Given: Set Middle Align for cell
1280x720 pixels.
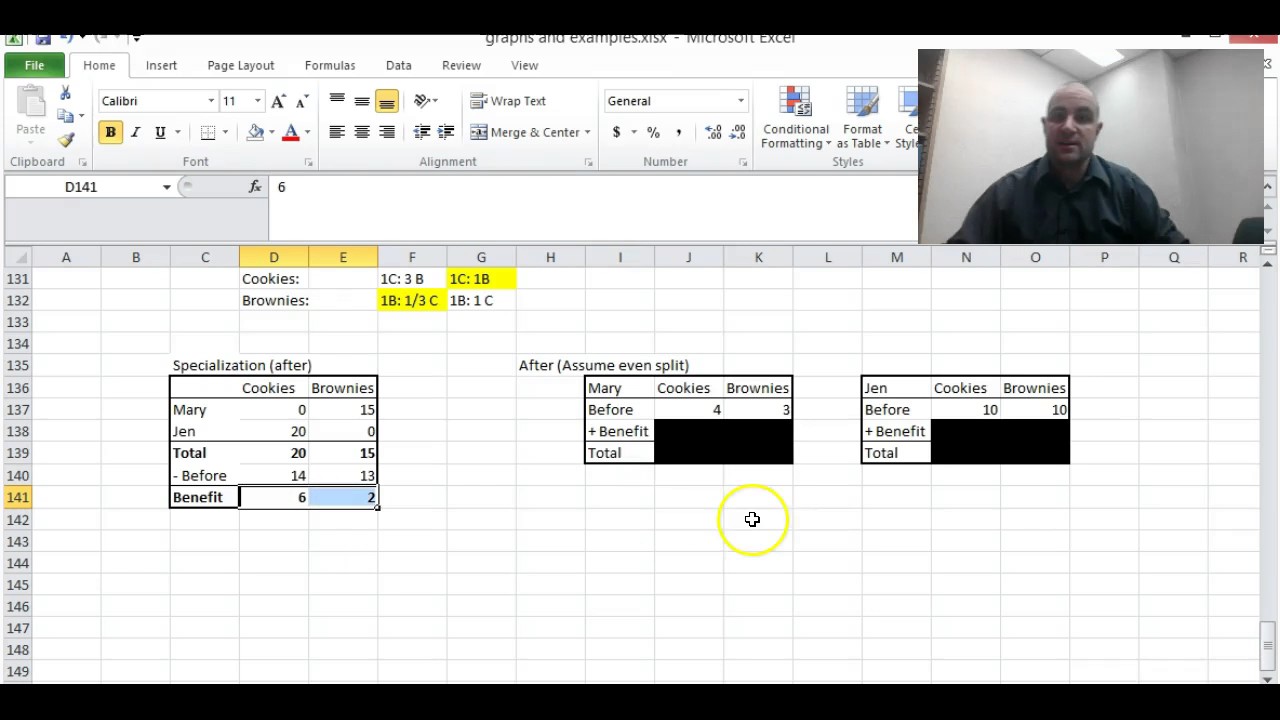Looking at the screenshot, I should pos(362,101).
